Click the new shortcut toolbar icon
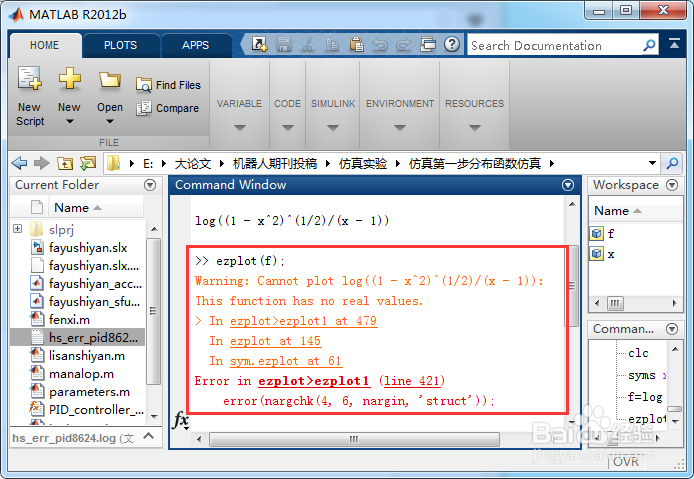Screen dimensions: 694x479 click(x=259, y=44)
